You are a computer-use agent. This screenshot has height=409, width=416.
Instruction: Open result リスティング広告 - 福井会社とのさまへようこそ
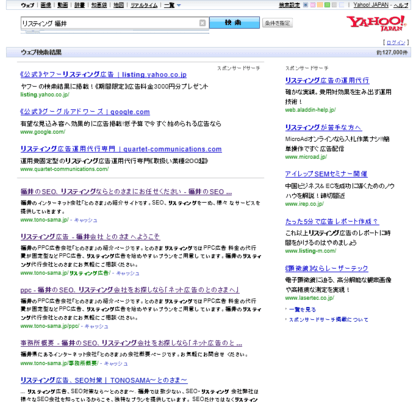(90, 237)
